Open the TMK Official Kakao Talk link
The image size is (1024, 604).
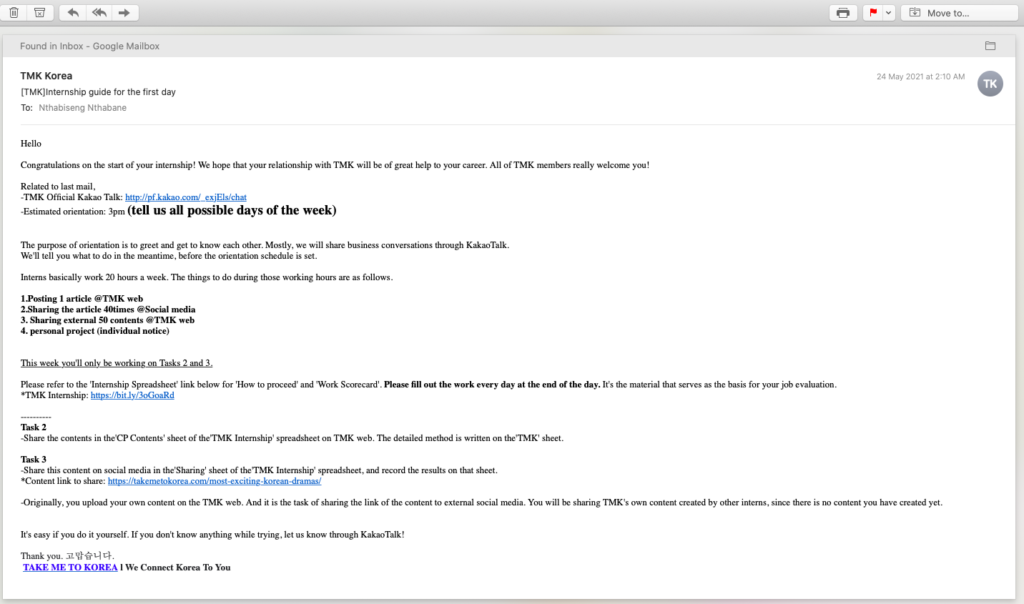(x=185, y=197)
